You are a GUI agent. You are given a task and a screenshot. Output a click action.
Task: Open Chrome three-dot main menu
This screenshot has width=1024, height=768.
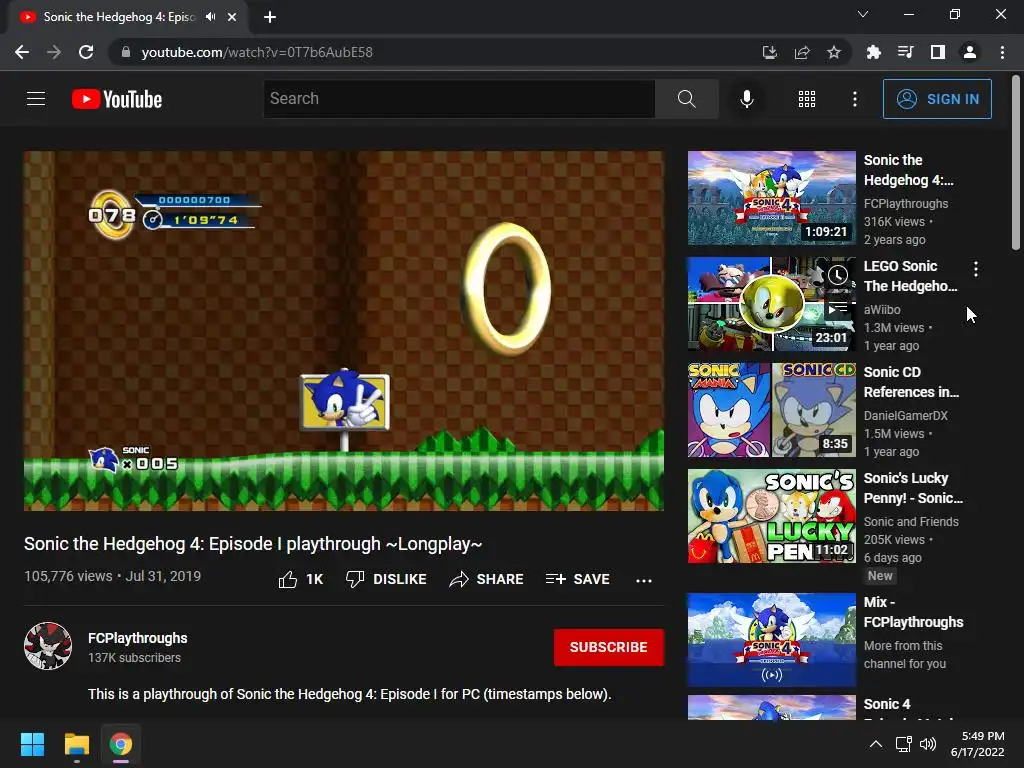pos(1002,52)
